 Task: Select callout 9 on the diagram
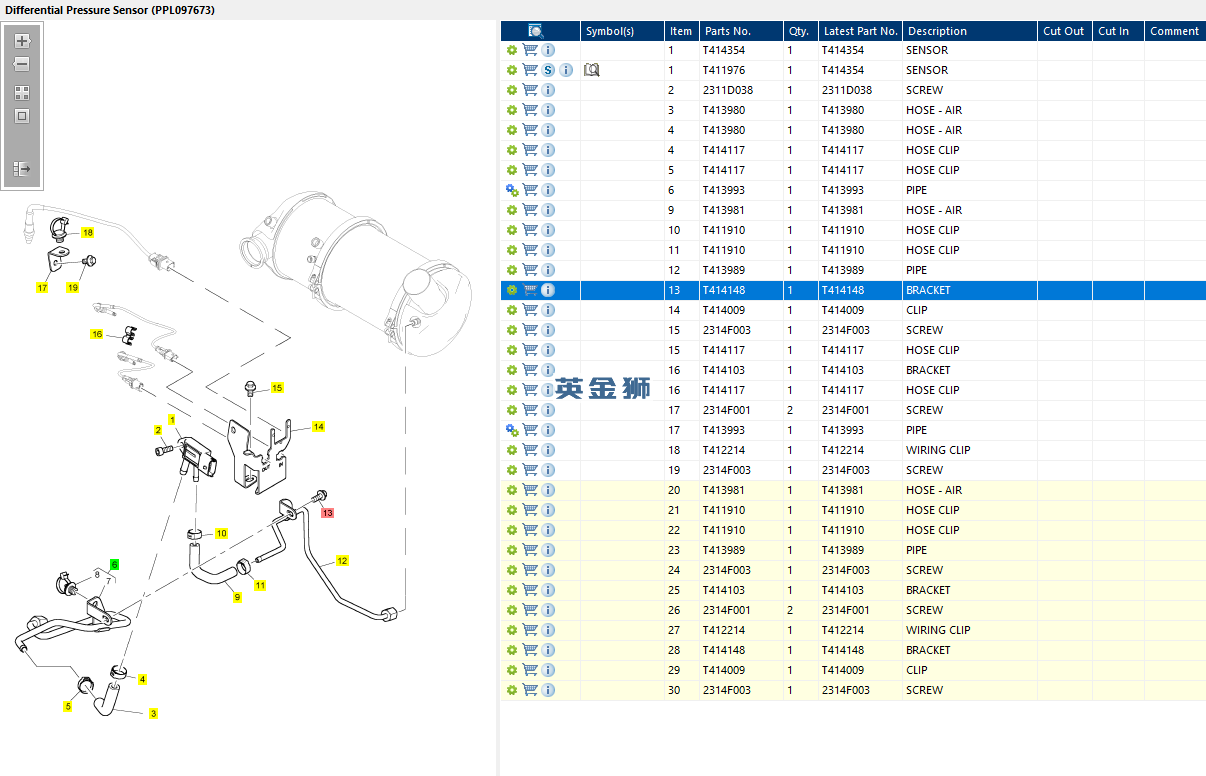click(x=237, y=598)
